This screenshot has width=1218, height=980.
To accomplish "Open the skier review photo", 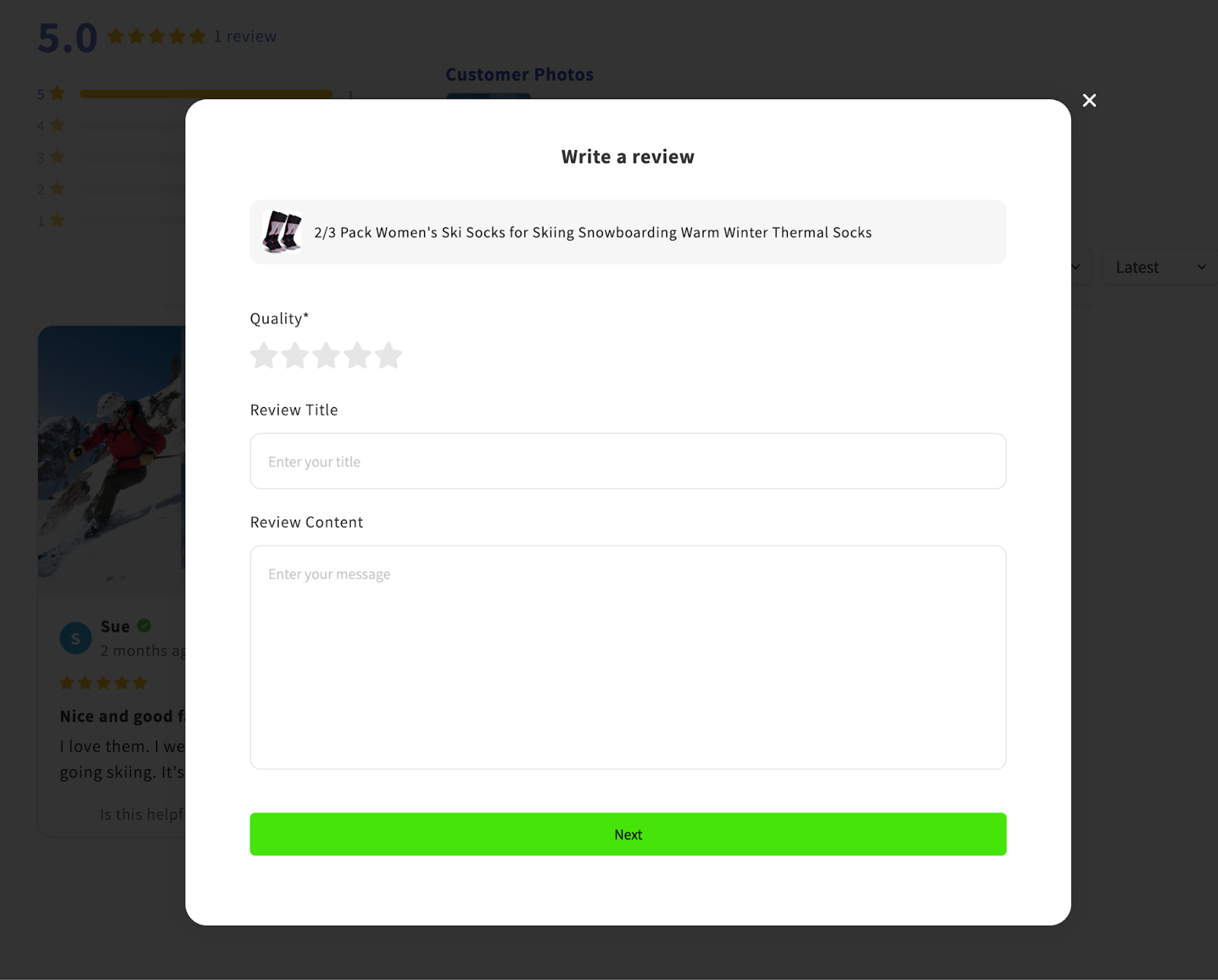I will [112, 453].
